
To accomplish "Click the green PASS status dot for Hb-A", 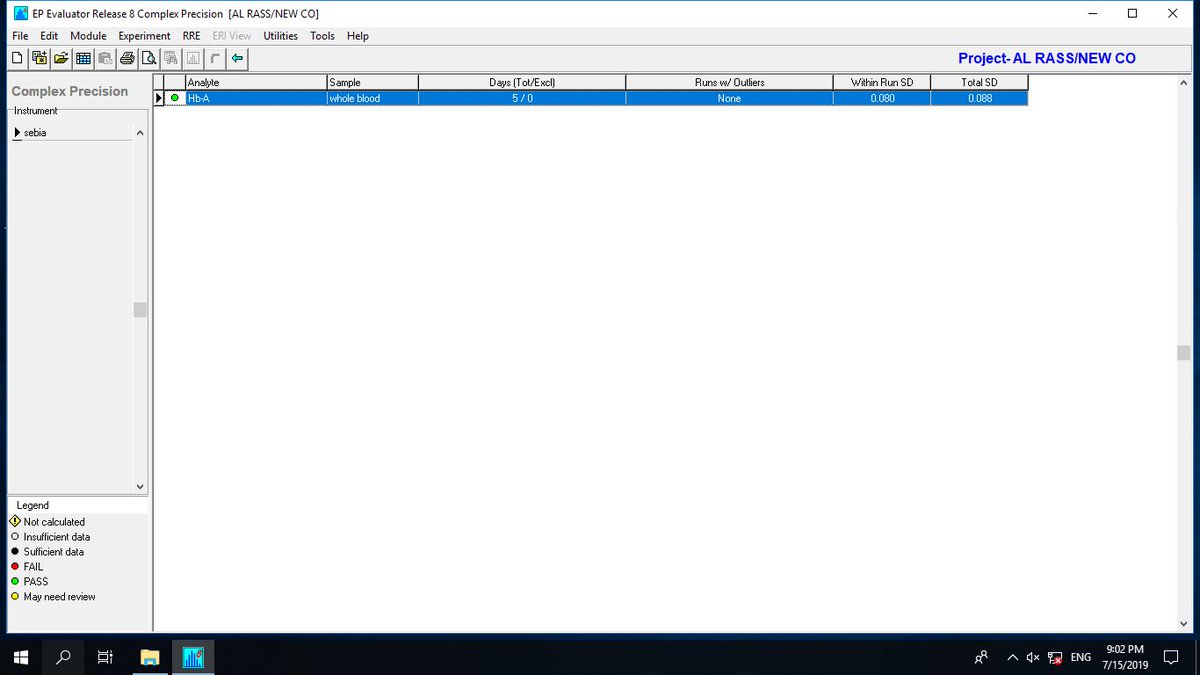I will click(175, 98).
